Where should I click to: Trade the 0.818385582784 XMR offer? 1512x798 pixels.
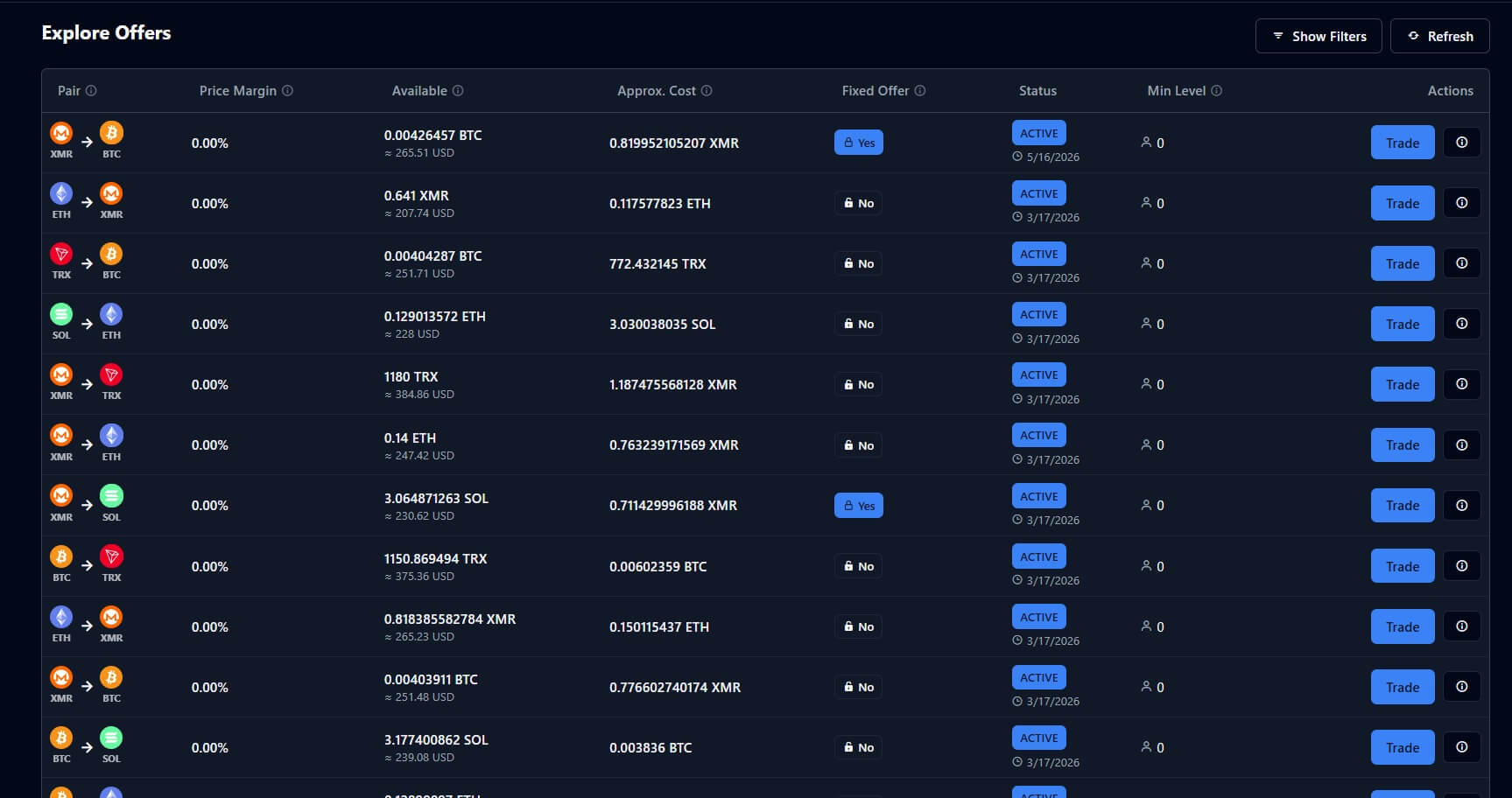click(x=1403, y=626)
